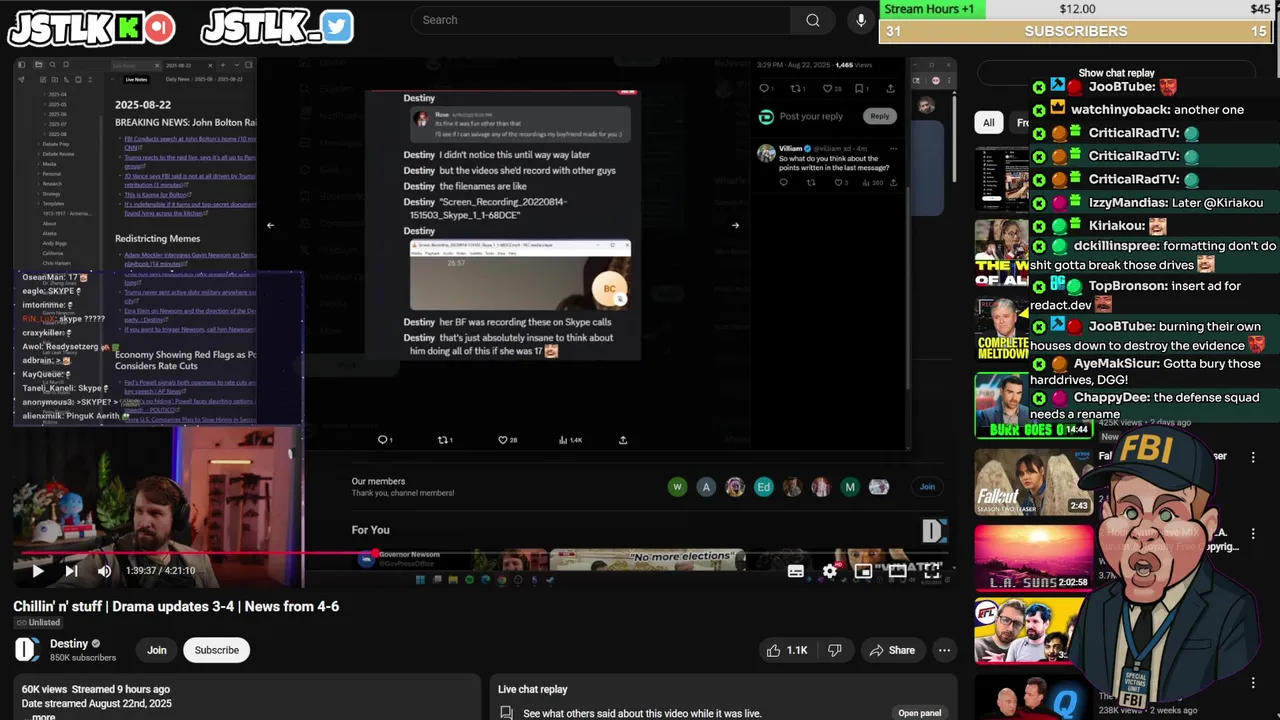Viewport: 1280px width, 720px height.
Task: Toggle subtitles with the CC icon
Action: pos(795,571)
